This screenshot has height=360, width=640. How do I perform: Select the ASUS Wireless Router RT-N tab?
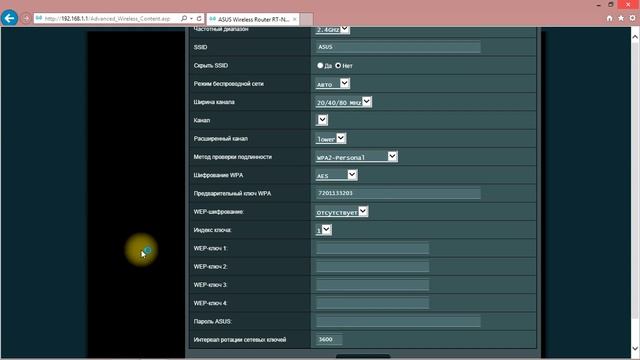point(253,19)
